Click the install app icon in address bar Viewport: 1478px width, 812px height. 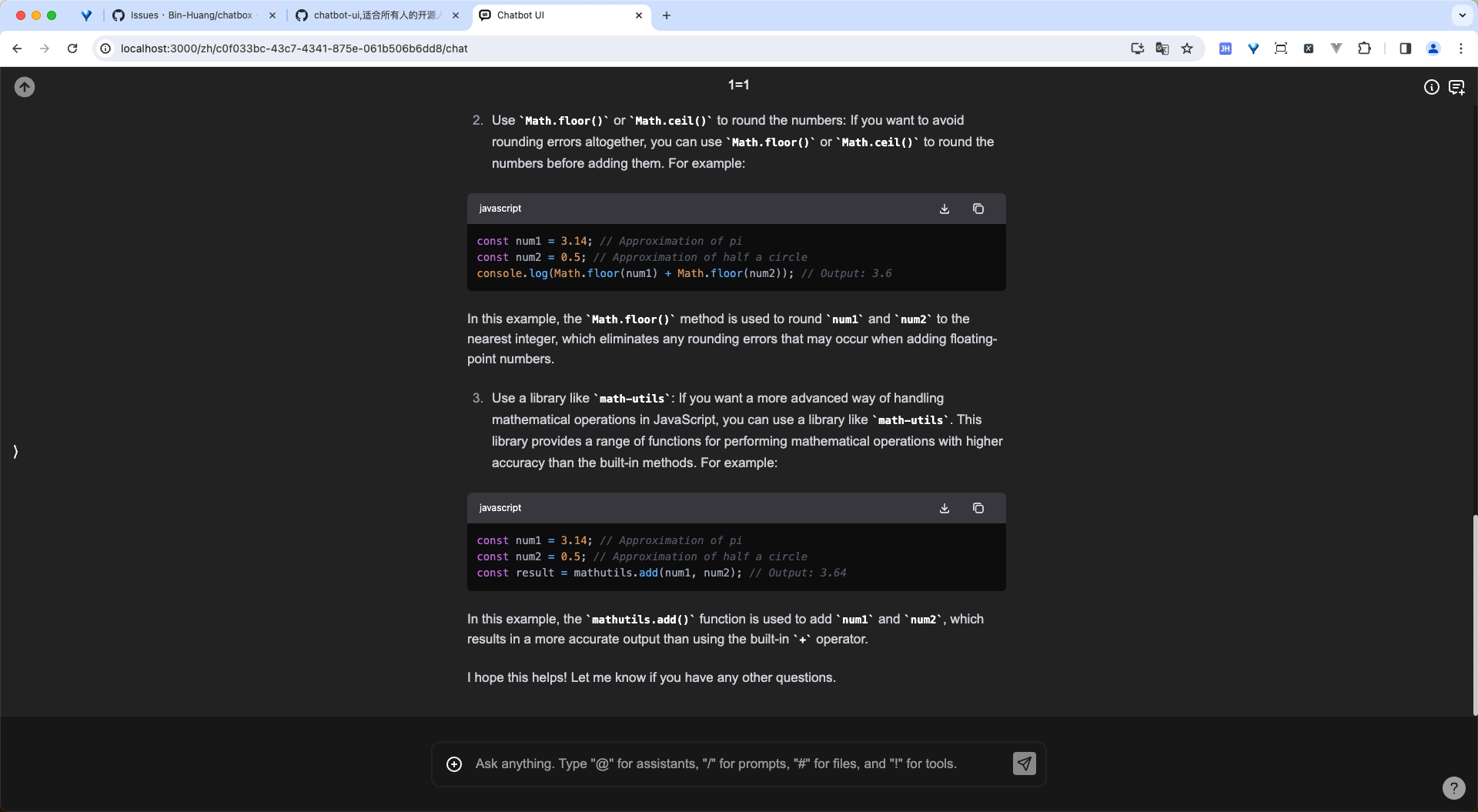tap(1137, 48)
